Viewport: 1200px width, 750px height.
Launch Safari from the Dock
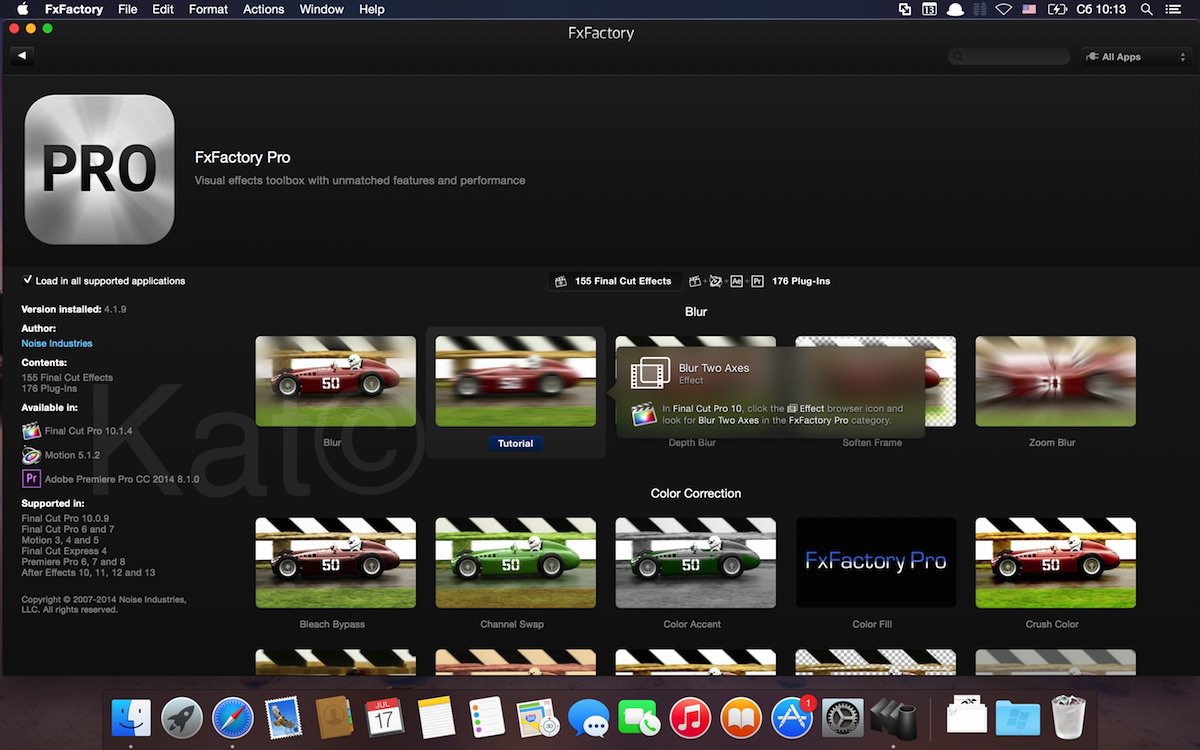coord(233,718)
